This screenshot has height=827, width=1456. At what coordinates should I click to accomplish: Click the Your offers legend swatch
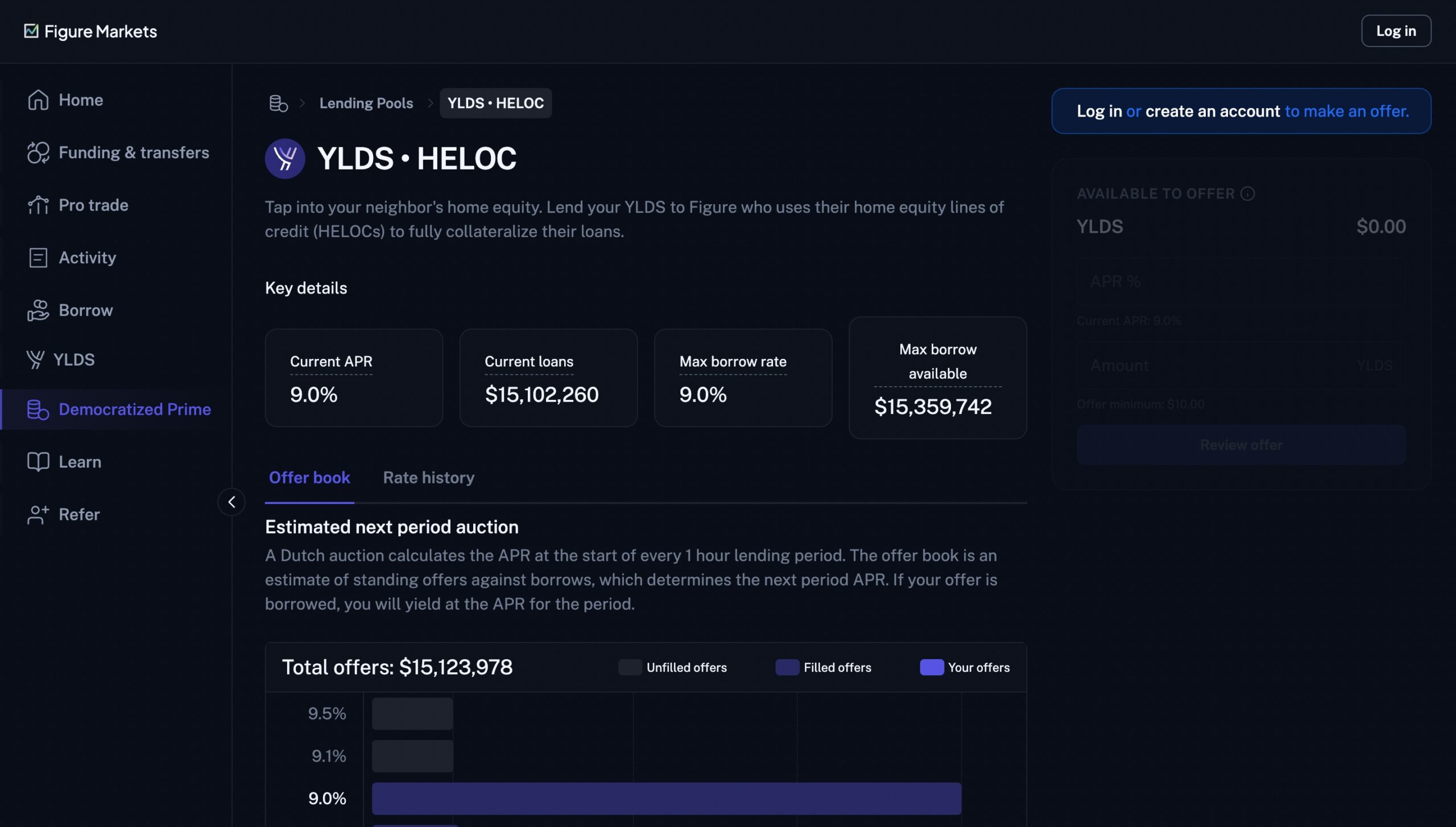(x=932, y=667)
